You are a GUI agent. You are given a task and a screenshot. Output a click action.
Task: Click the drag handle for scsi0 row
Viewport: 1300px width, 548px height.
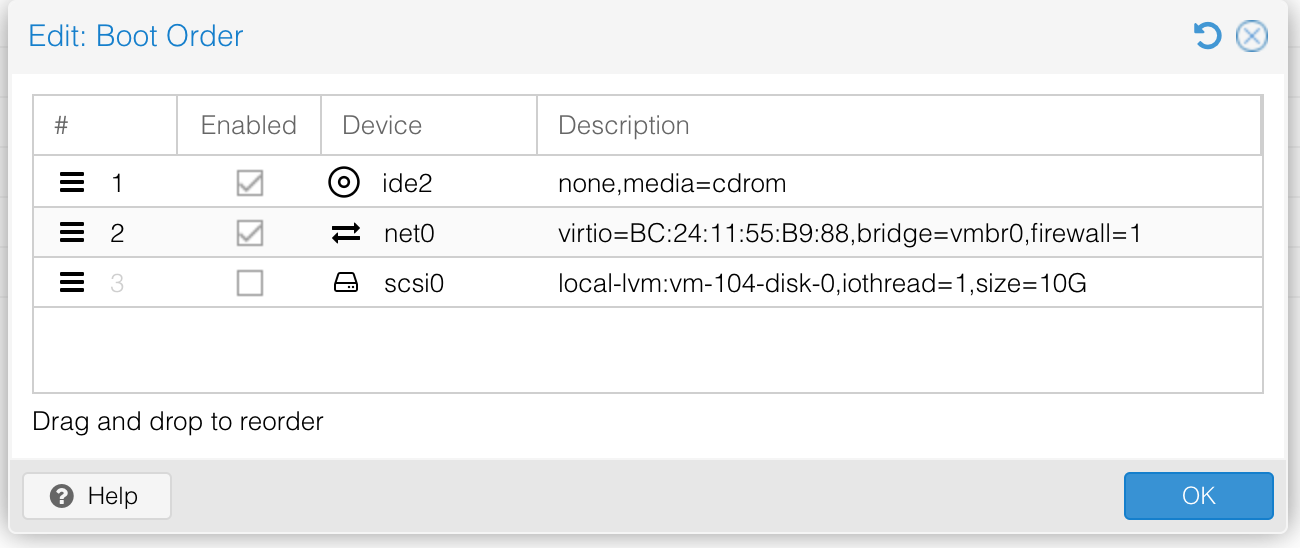(x=71, y=284)
